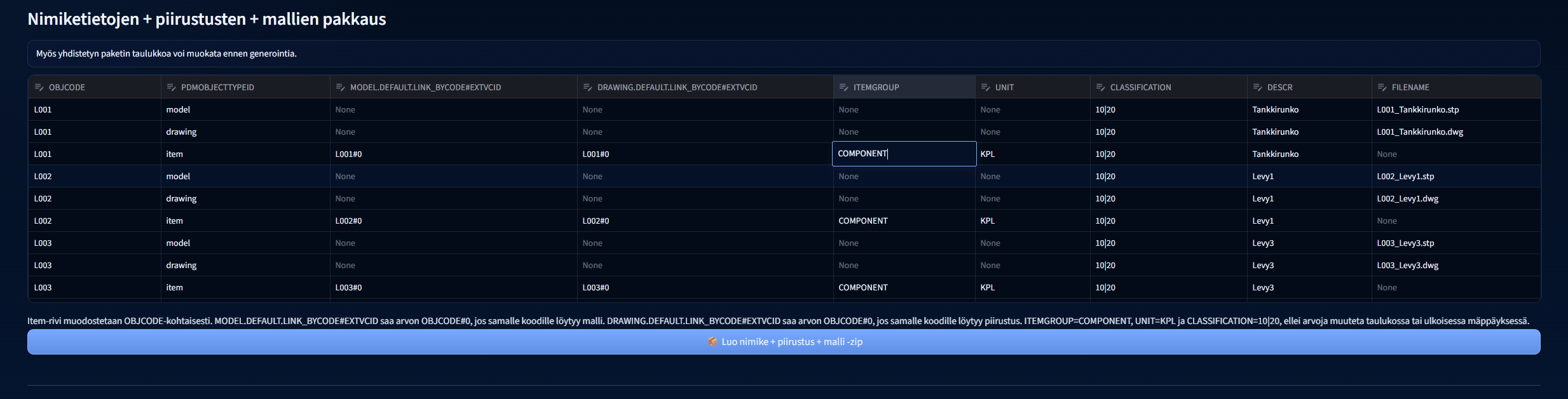Screen dimensions: 1568x399
Task: Click the COMPONENT cell in L003 item row
Action: [x=862, y=288]
